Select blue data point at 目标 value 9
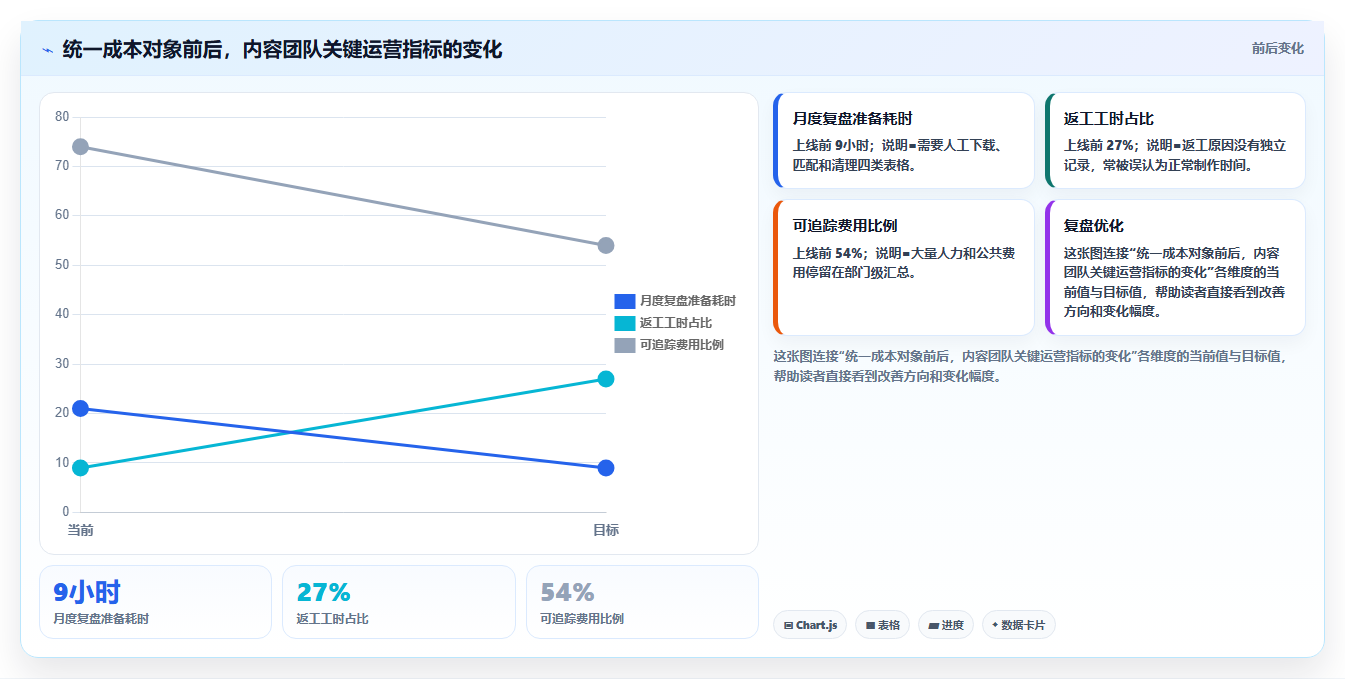This screenshot has height=679, width=1345. (x=606, y=468)
